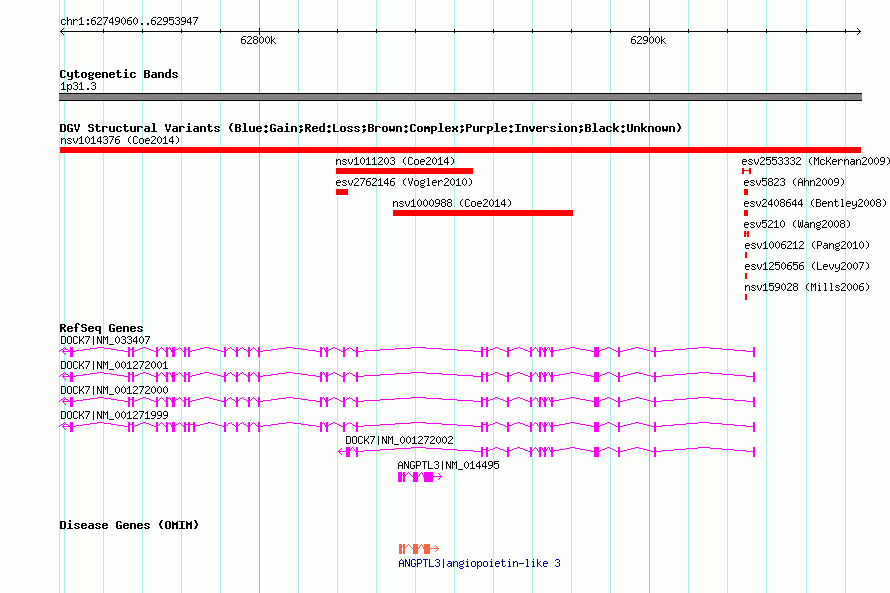Click the ANGPTL3|NM_014495 magenta gene glyph
Screen dimensions: 890x593
click(420, 477)
